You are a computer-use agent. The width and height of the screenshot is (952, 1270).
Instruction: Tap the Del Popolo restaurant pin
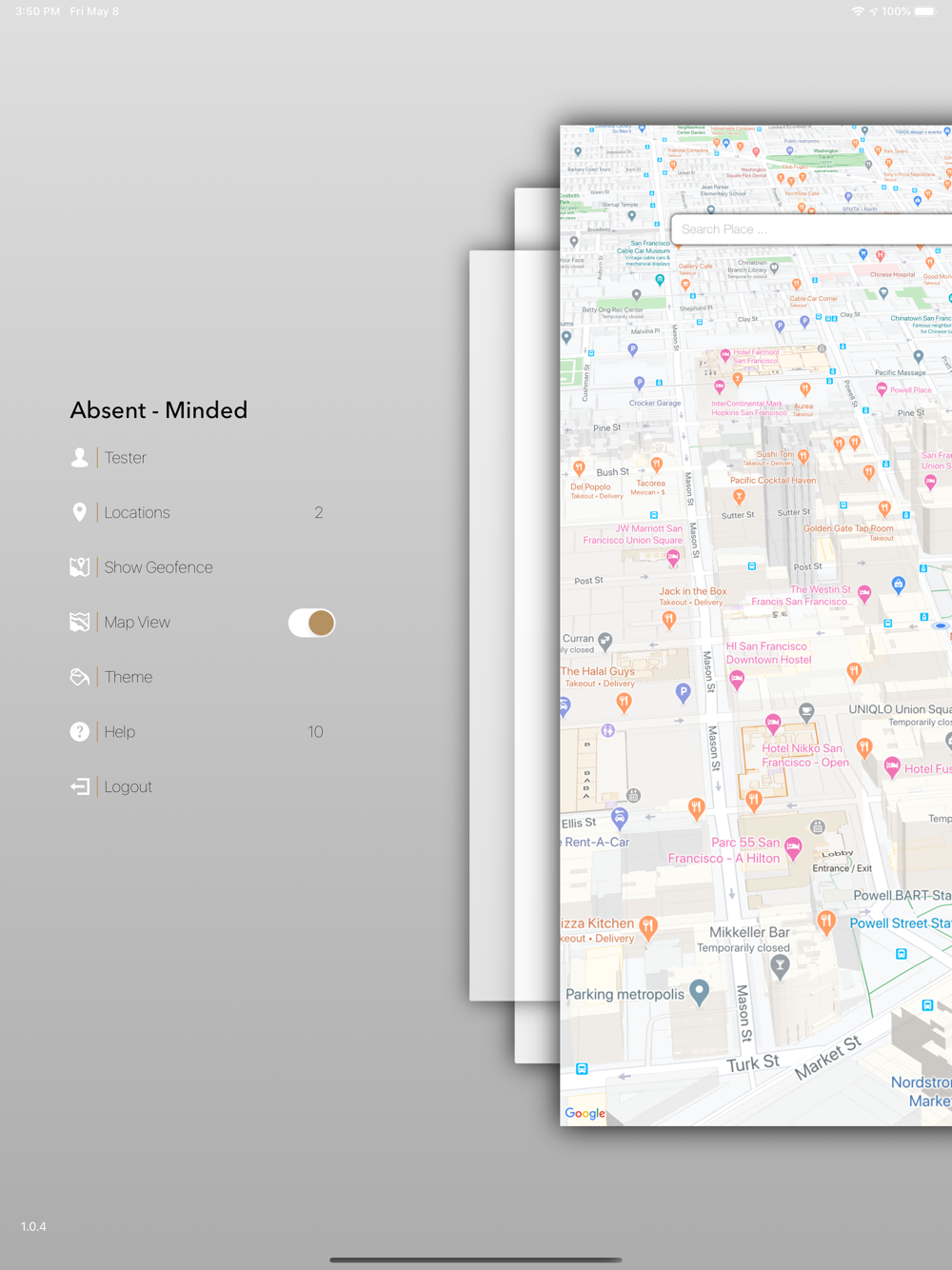pos(579,468)
